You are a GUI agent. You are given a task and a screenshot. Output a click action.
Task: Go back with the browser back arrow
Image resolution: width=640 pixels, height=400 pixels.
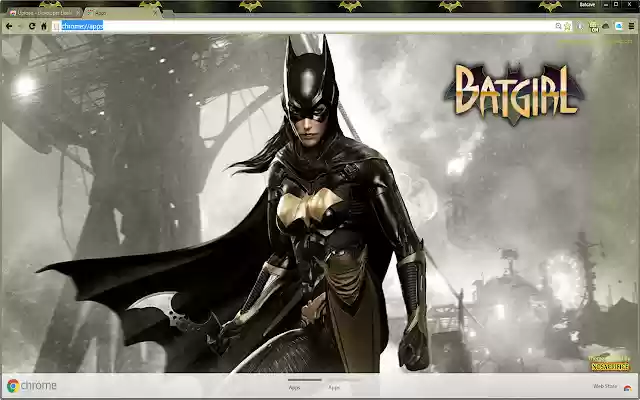pyautogui.click(x=9, y=26)
